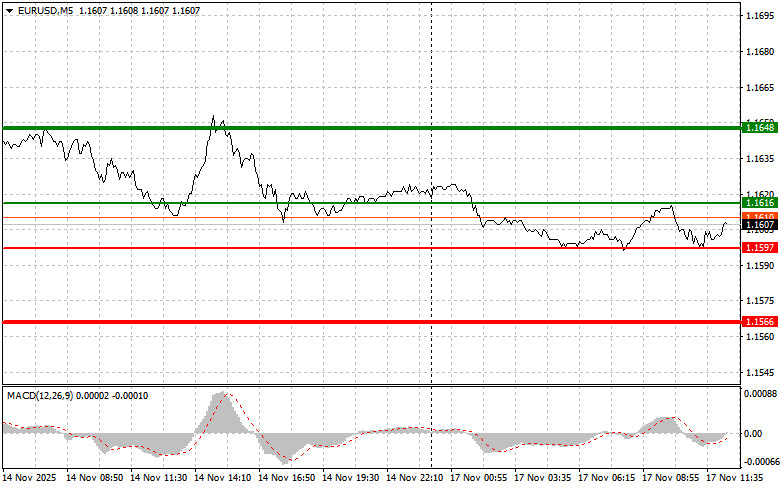Open the chart menu triangle beside EURUSD,M5

point(9,10)
